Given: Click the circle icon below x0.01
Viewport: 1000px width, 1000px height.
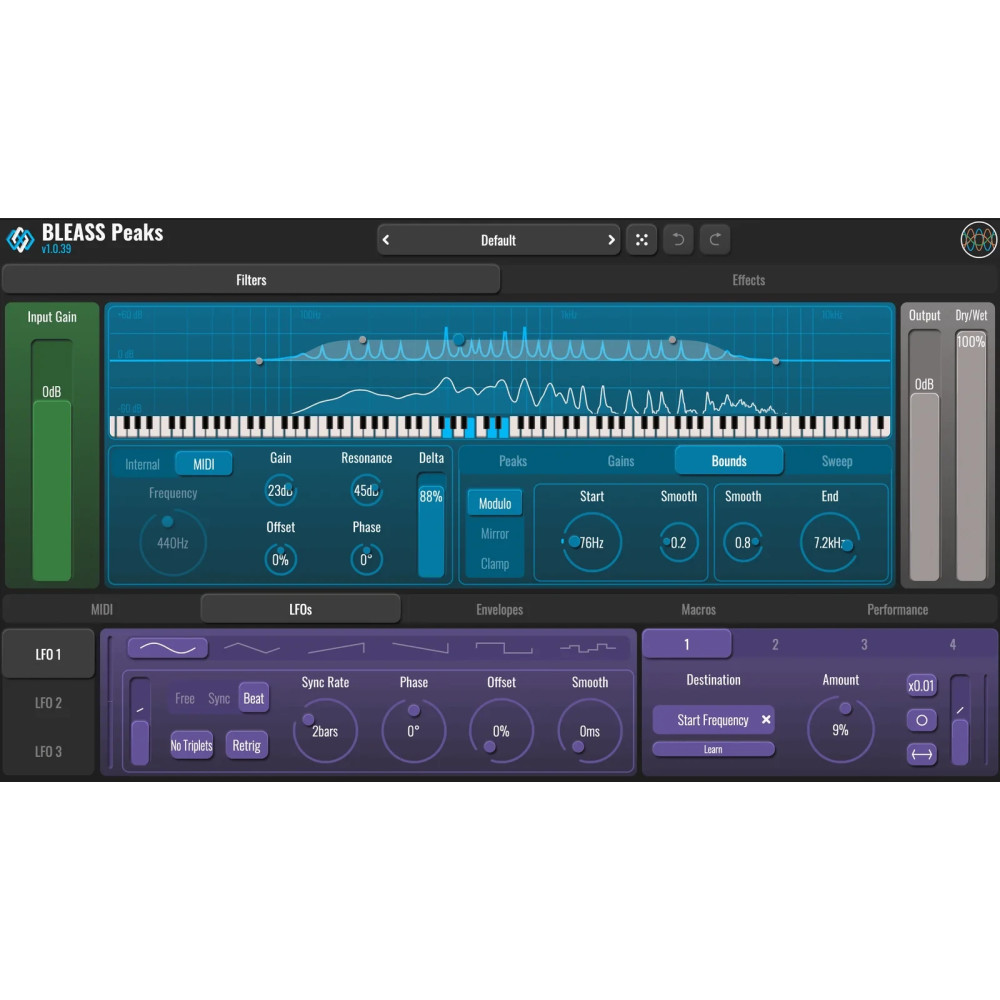Looking at the screenshot, I should 921,720.
